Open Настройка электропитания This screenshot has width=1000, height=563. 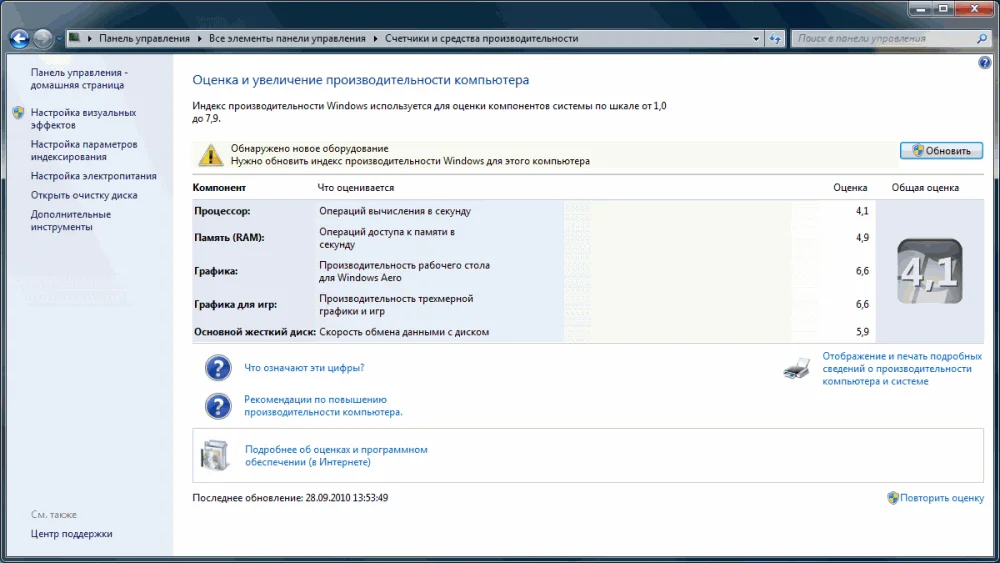tap(93, 176)
